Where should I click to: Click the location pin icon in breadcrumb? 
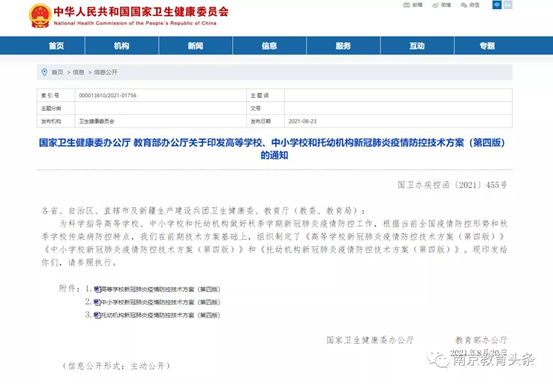pos(44,72)
